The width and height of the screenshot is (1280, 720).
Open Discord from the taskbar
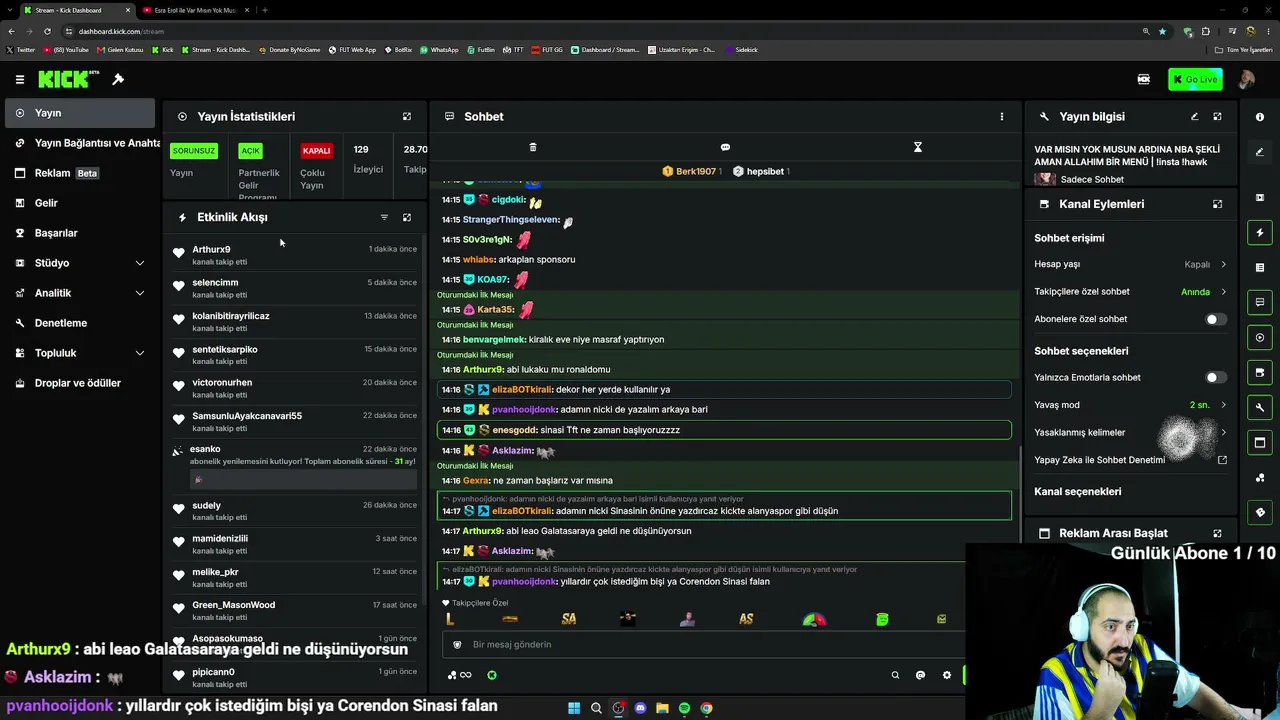tap(640, 708)
